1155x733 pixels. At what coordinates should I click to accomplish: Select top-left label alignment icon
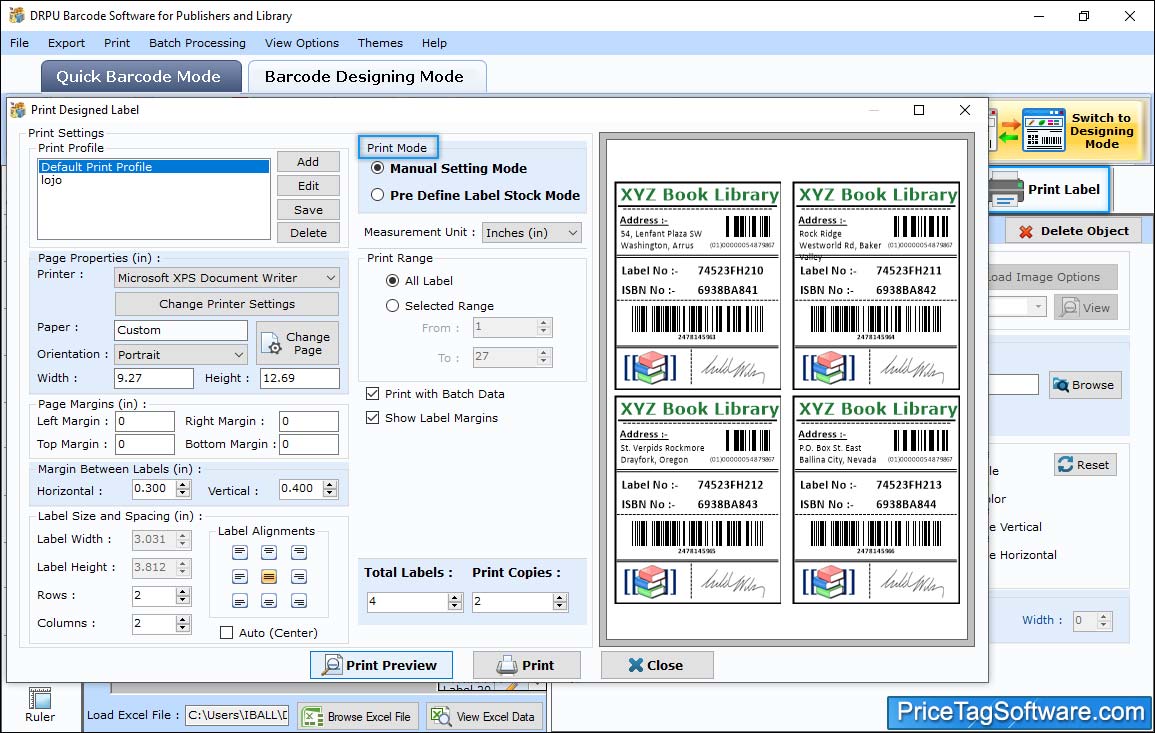[x=240, y=553]
